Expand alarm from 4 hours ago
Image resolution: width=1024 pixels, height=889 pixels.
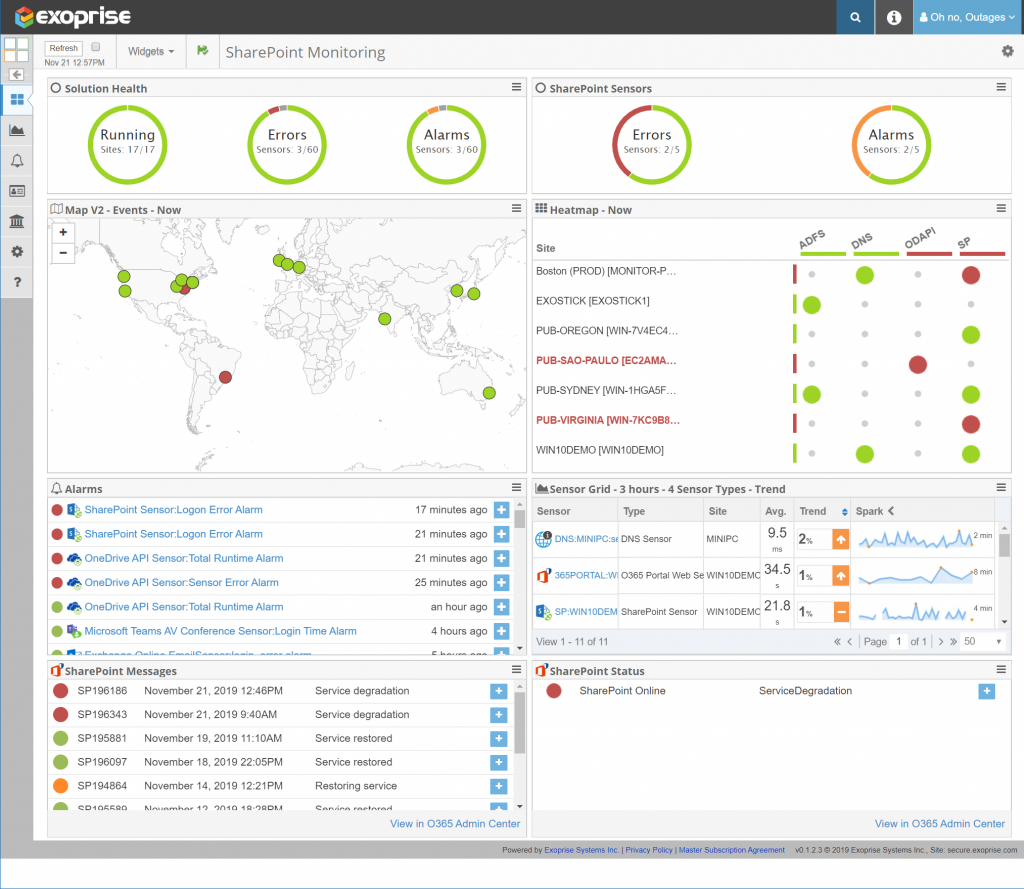502,631
